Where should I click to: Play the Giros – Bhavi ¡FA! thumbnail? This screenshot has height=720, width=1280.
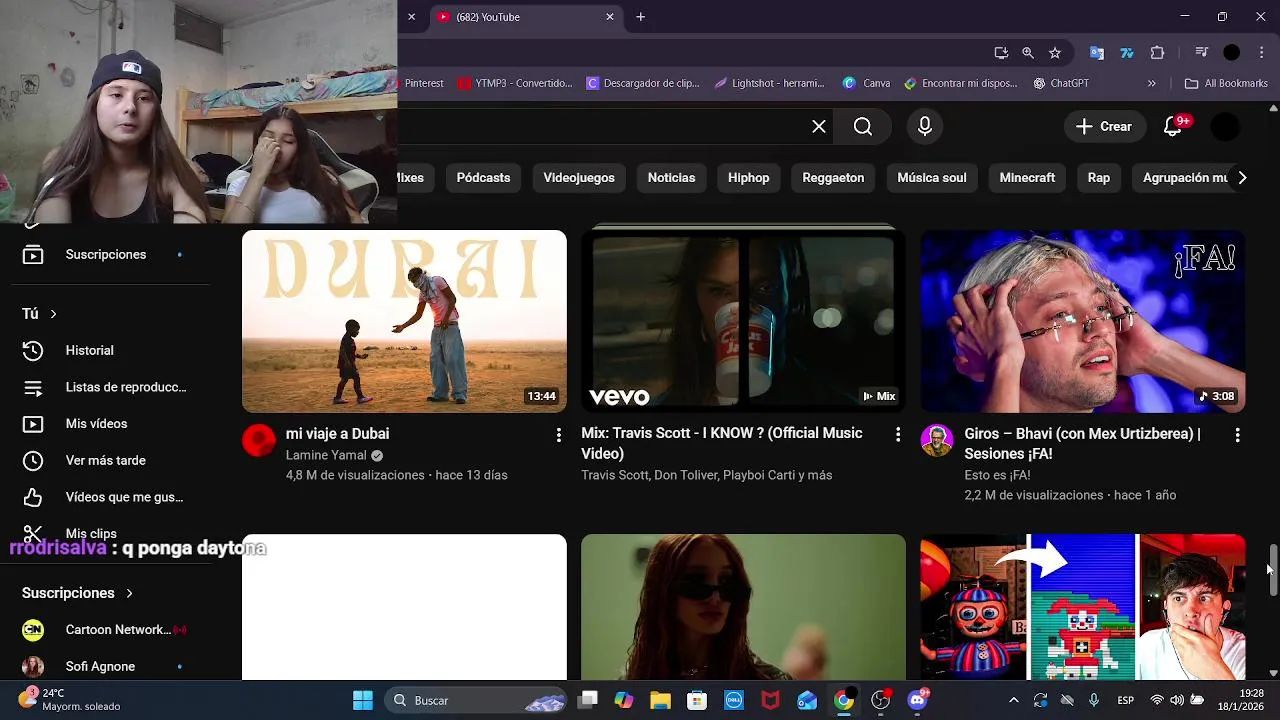point(1083,321)
